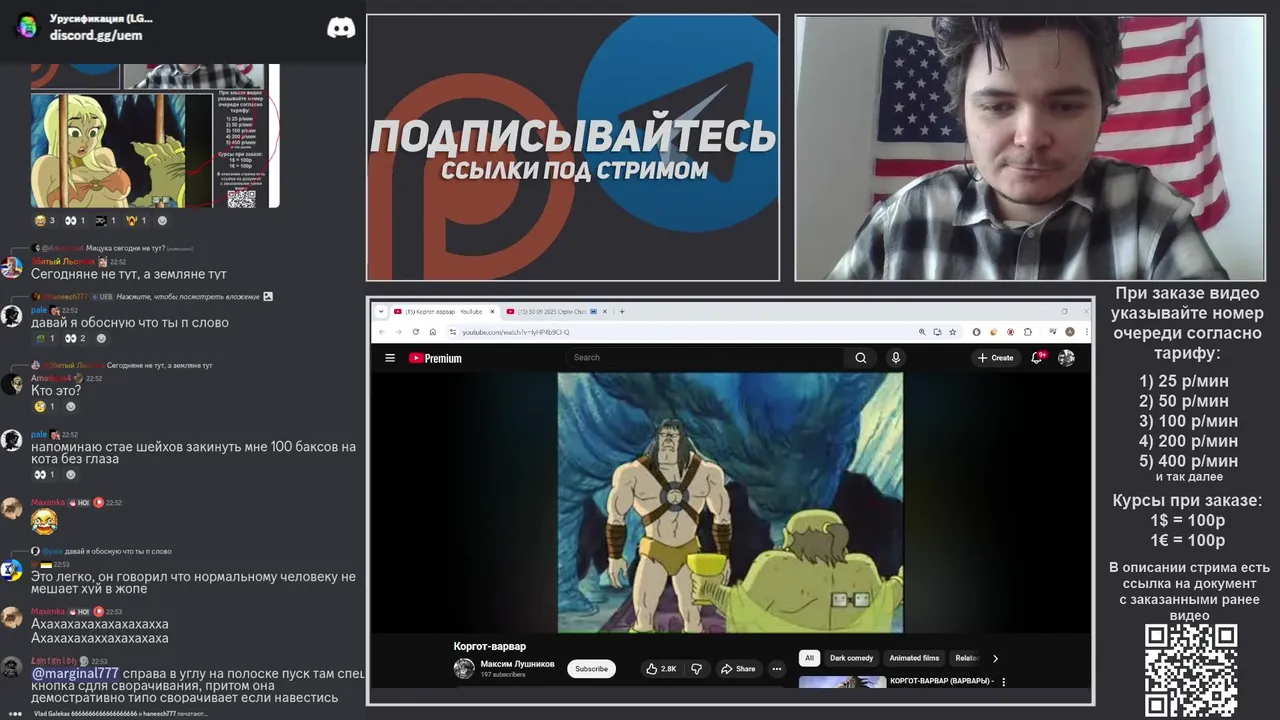Go back in the browser
The image size is (1280, 720).
tap(381, 332)
